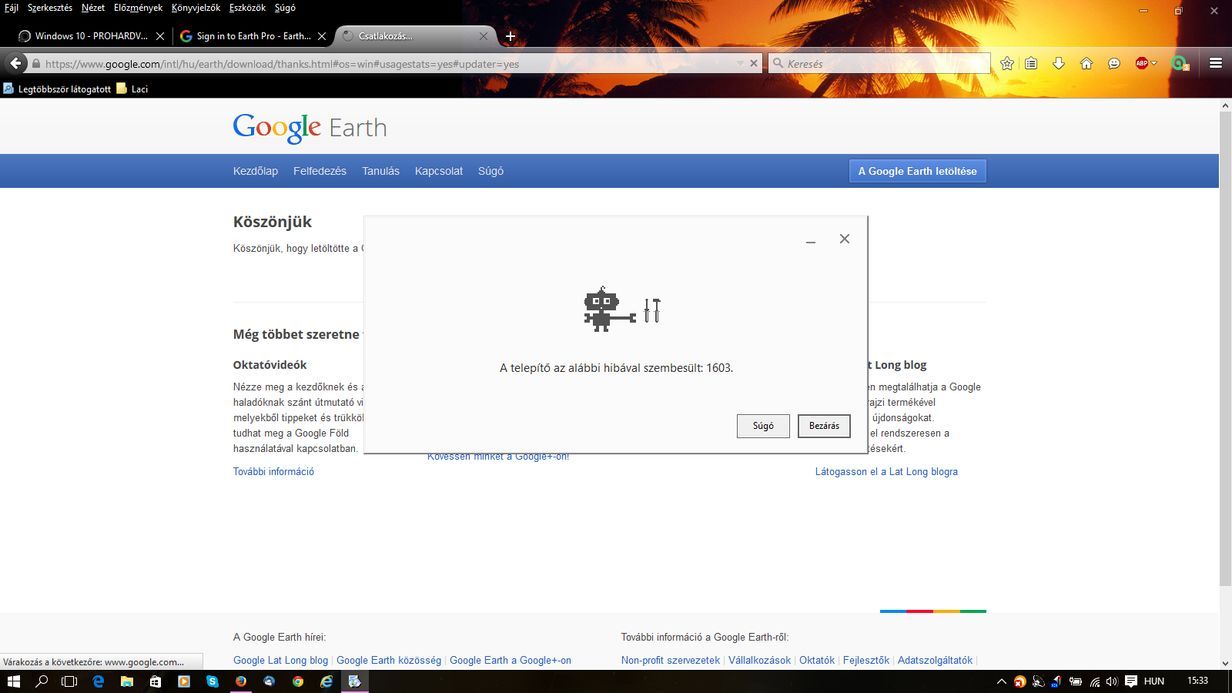Open a new tab with plus button
The width and height of the screenshot is (1232, 693).
point(510,36)
